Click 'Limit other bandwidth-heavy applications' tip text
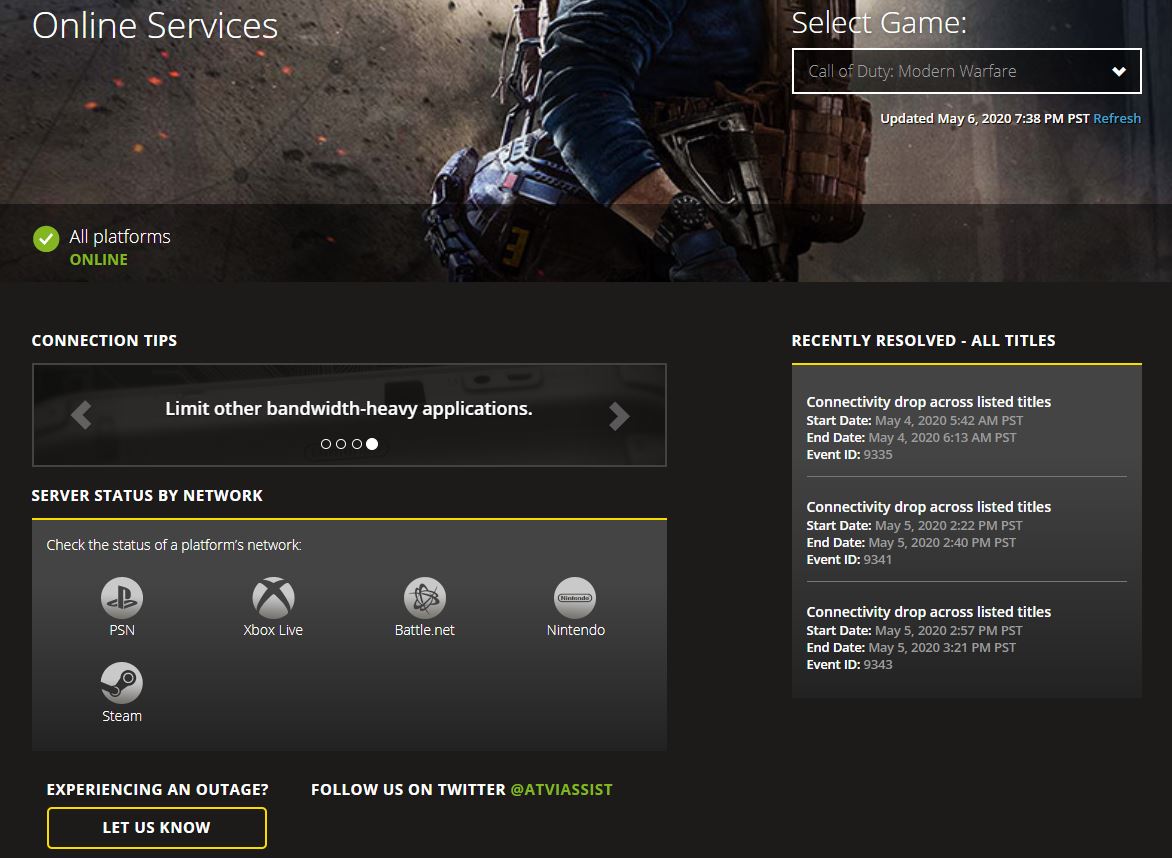Screen dimensions: 1172x858 [x=349, y=409]
